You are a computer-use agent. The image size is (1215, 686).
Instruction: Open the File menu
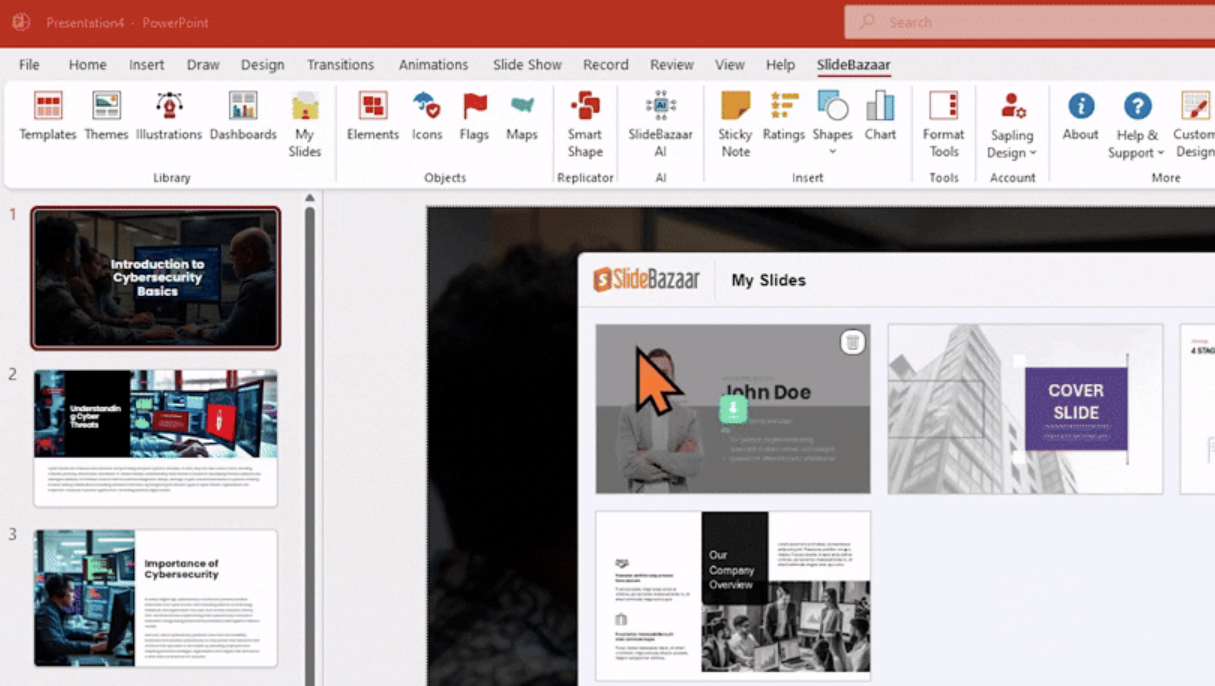[29, 64]
